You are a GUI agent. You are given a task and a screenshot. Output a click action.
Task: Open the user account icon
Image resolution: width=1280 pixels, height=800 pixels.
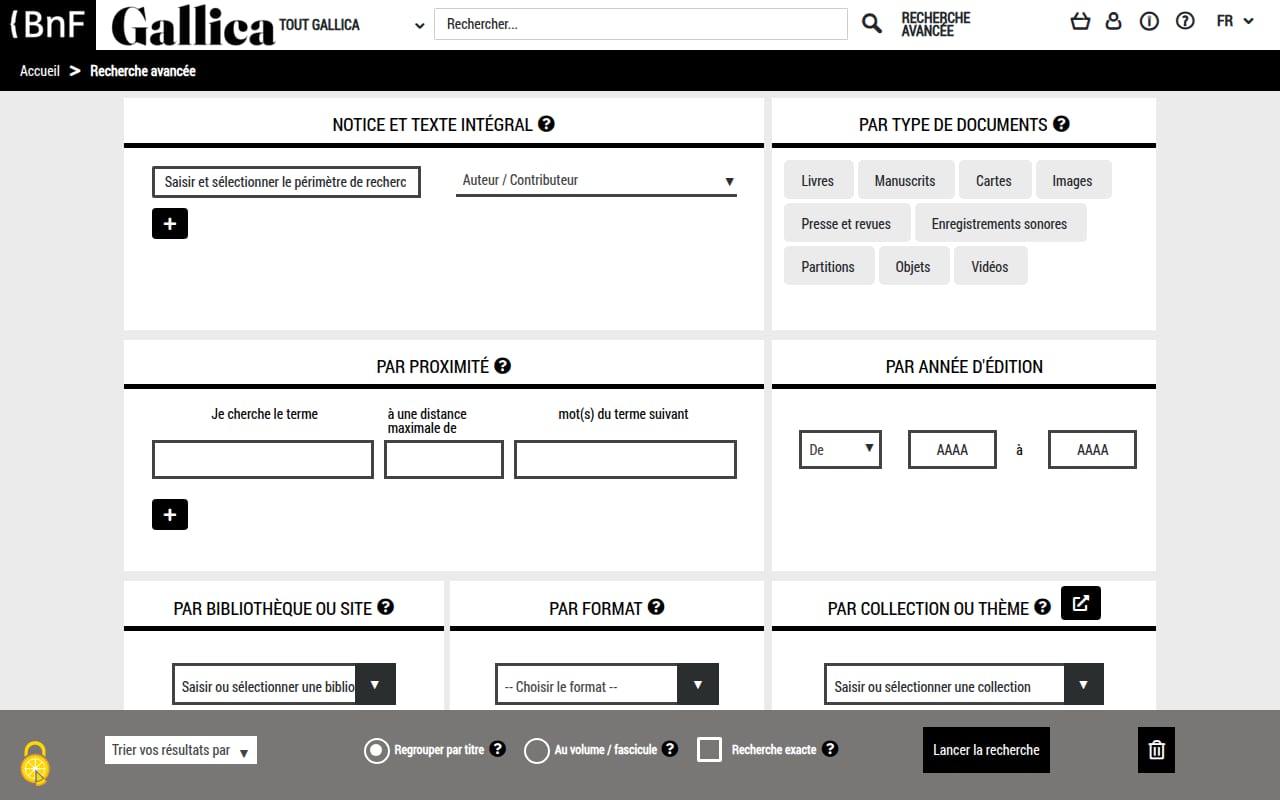pos(1114,21)
